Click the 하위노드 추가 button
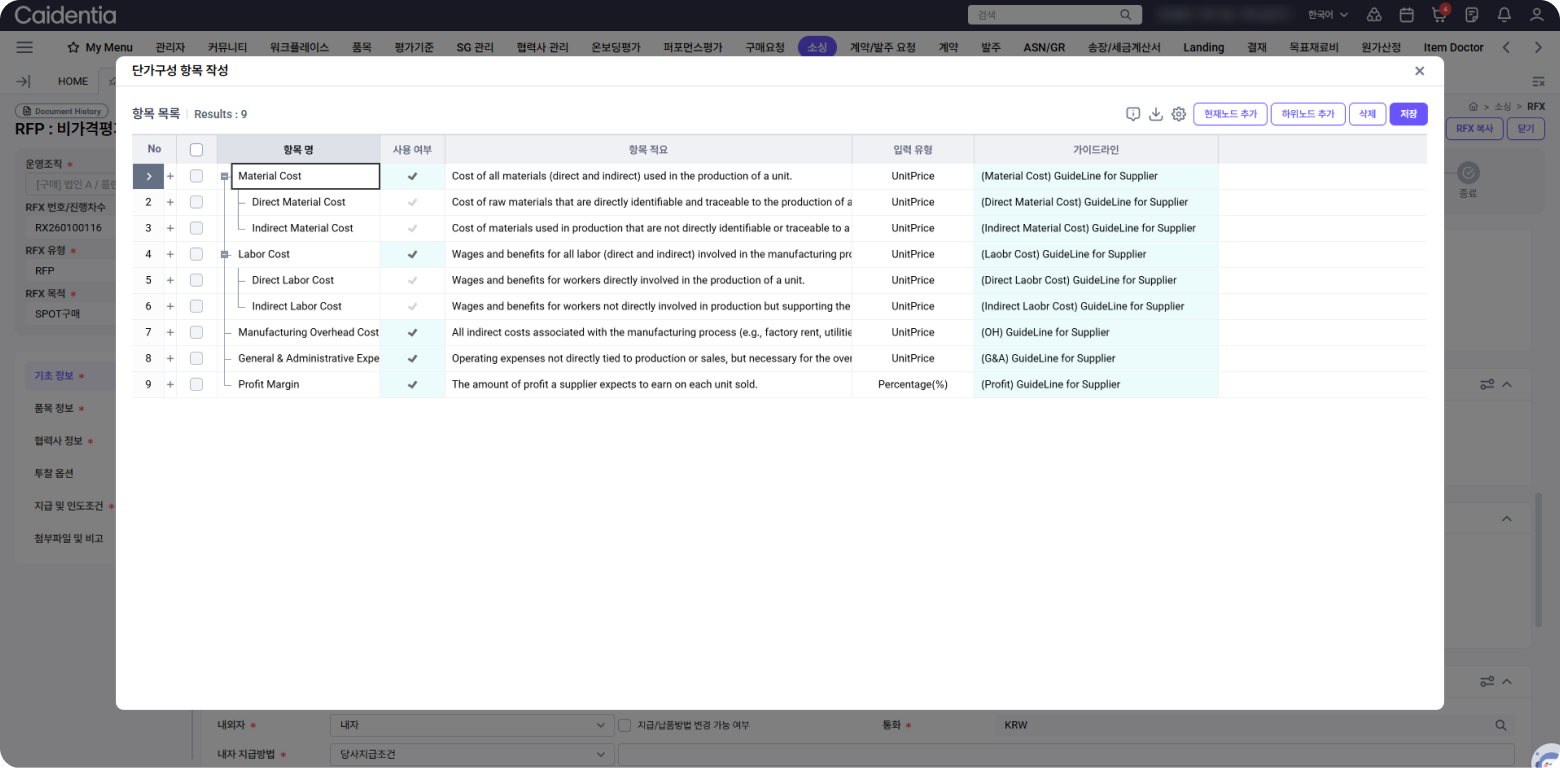The width and height of the screenshot is (1560, 768). point(1307,114)
